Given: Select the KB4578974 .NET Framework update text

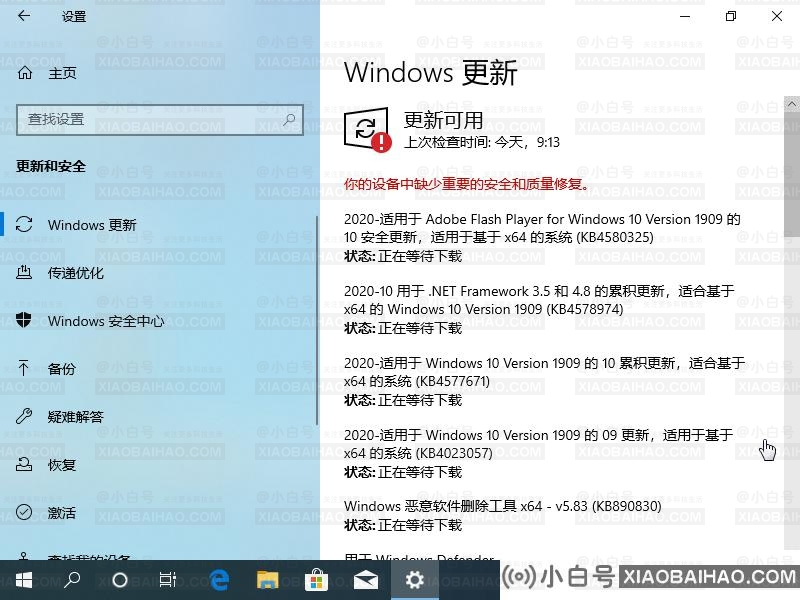Looking at the screenshot, I should [539, 300].
